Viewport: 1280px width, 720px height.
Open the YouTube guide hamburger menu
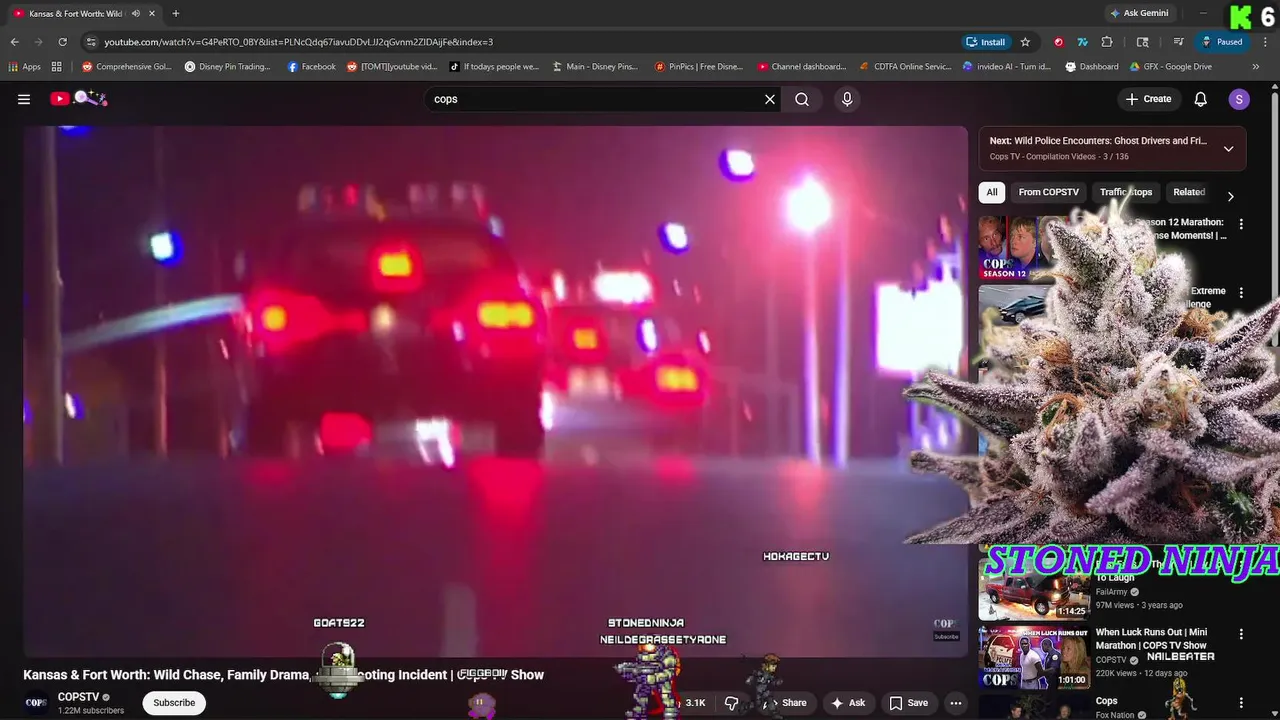(x=24, y=99)
